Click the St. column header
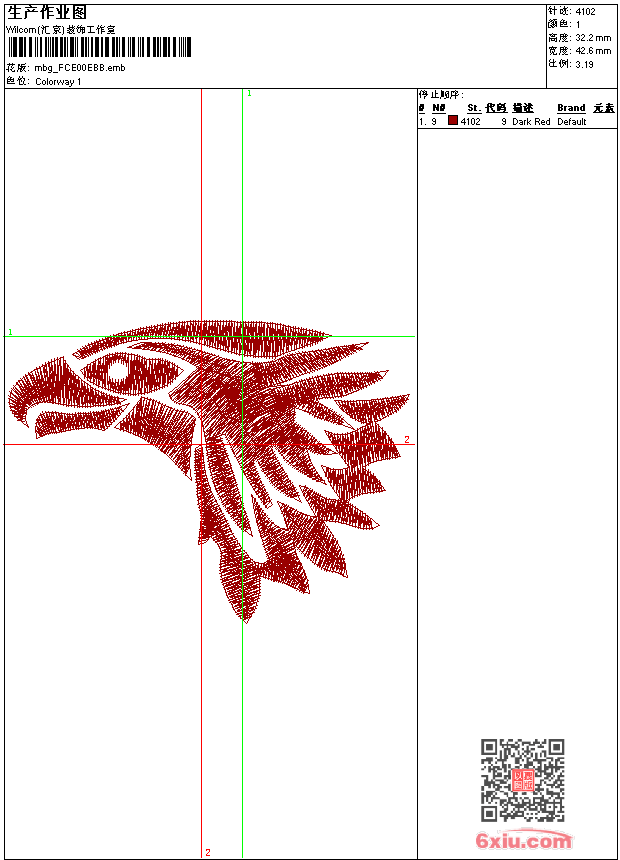Viewport: 620px width, 860px height. pos(473,108)
